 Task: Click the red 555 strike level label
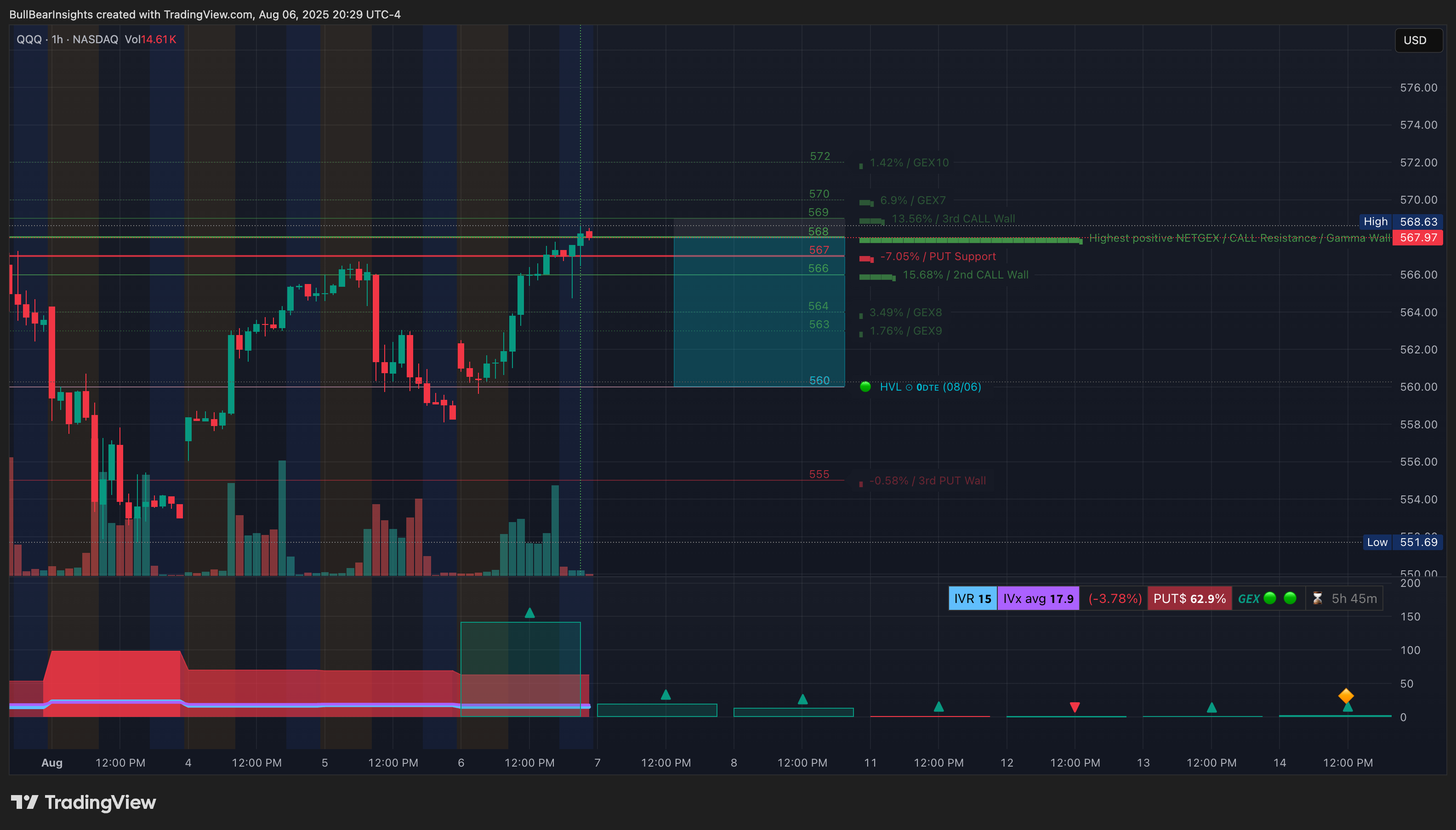pos(819,474)
